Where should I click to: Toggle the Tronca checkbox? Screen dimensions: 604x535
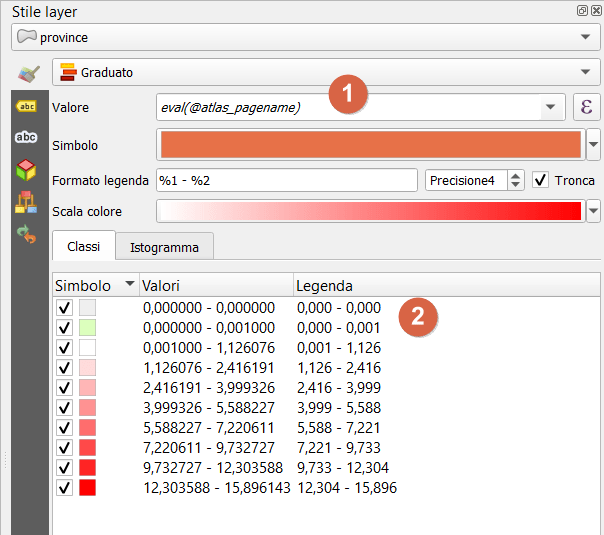click(541, 180)
